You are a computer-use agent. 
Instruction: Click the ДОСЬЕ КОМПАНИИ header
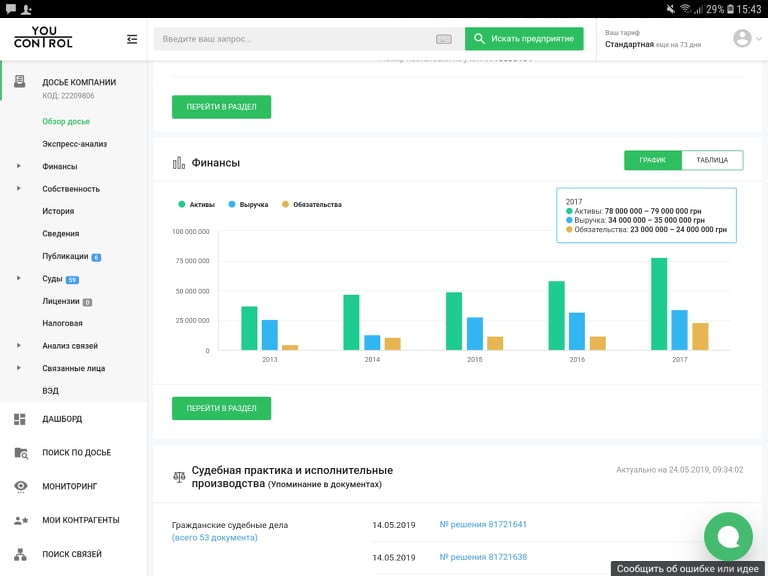tap(79, 82)
